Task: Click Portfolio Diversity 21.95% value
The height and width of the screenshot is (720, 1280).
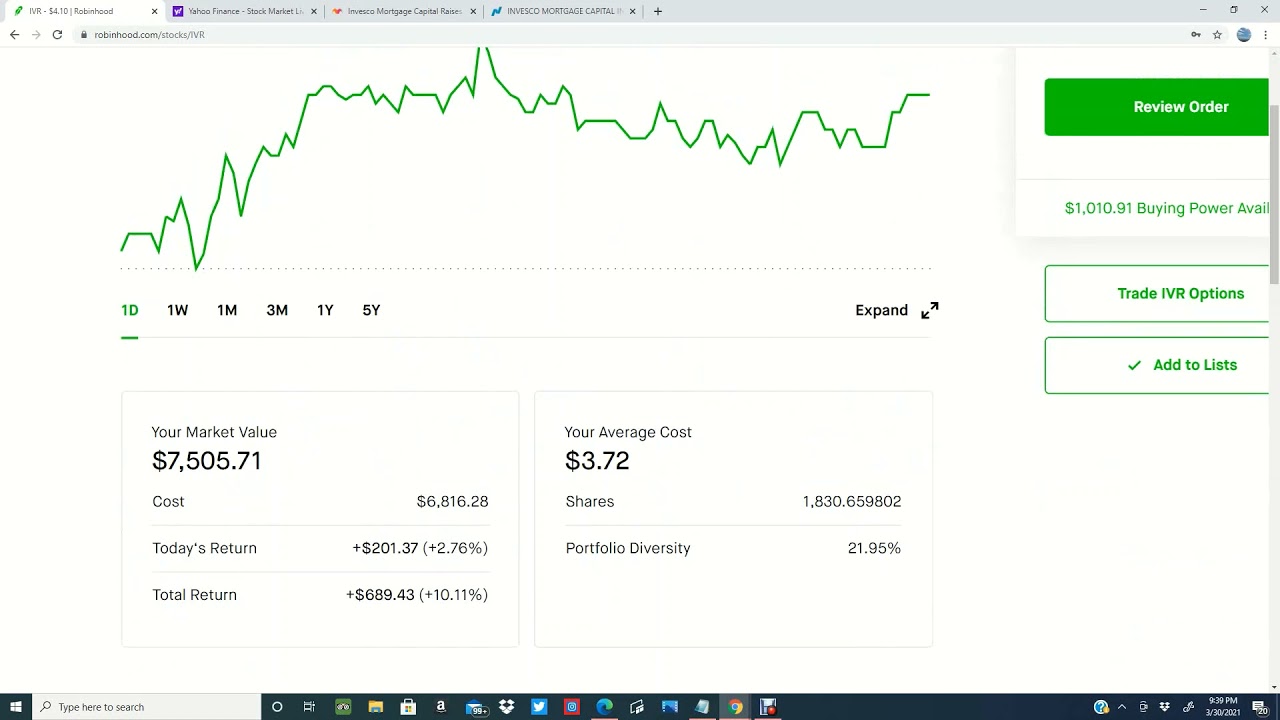Action: click(x=874, y=548)
